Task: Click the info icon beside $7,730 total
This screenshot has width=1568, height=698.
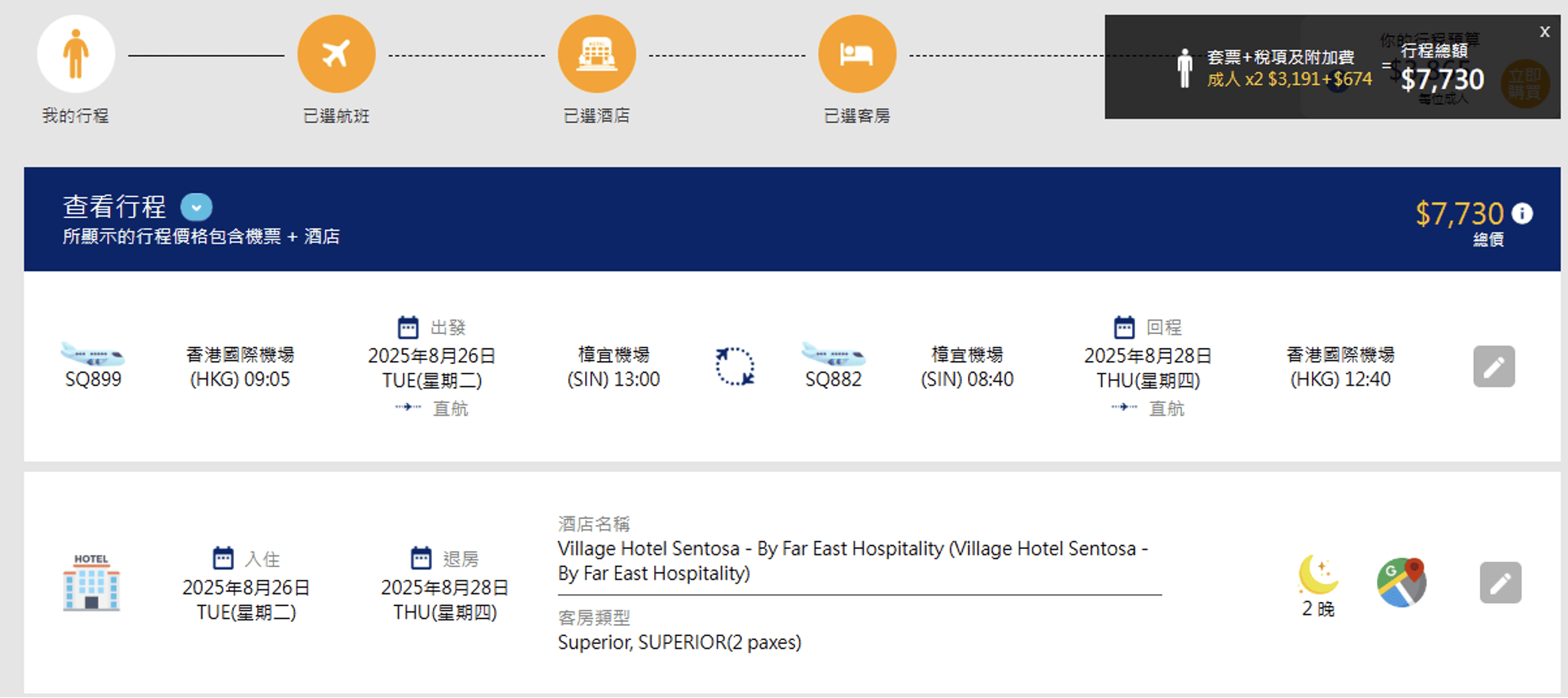Action: [1522, 213]
